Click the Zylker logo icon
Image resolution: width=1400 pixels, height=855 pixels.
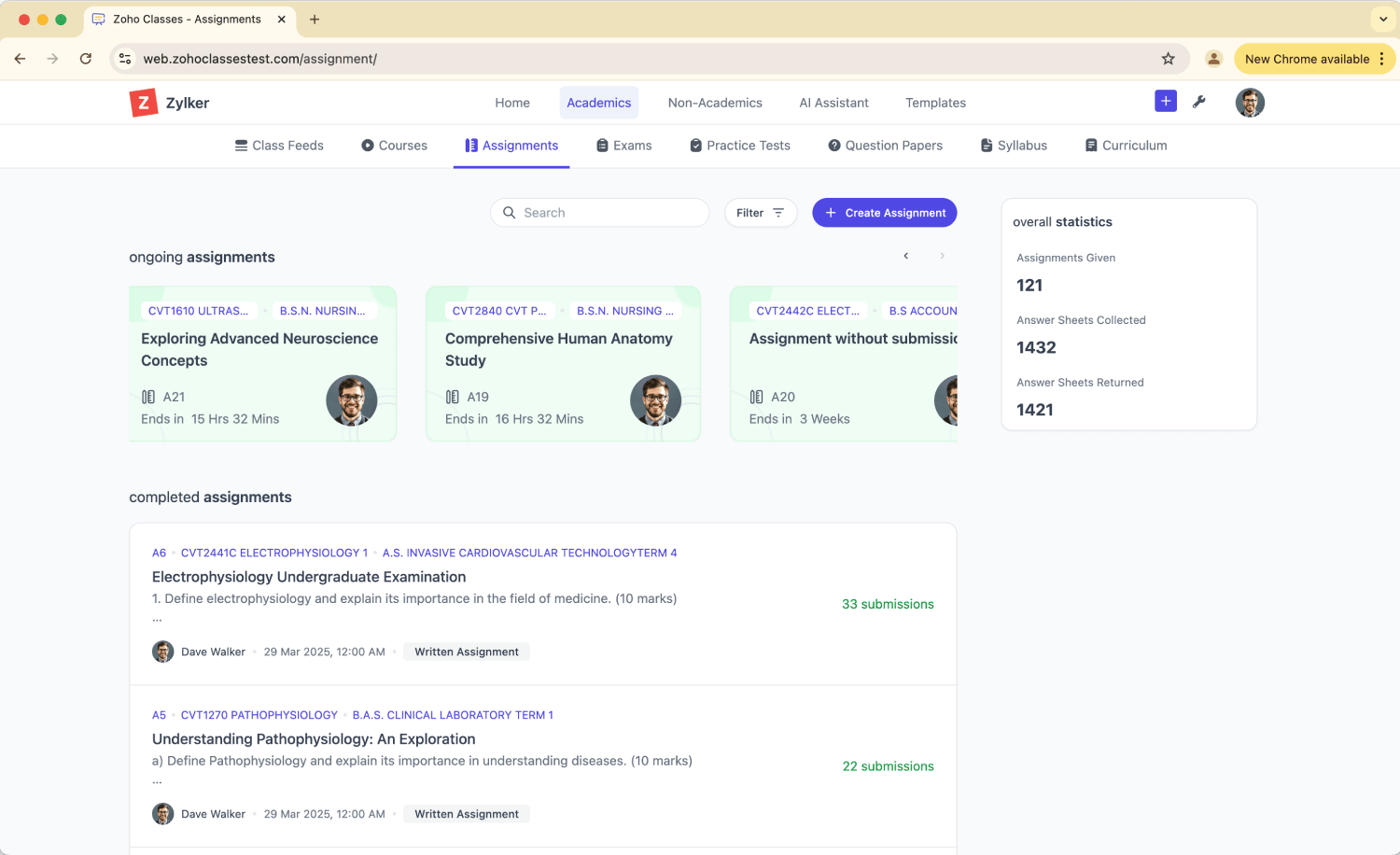(143, 103)
